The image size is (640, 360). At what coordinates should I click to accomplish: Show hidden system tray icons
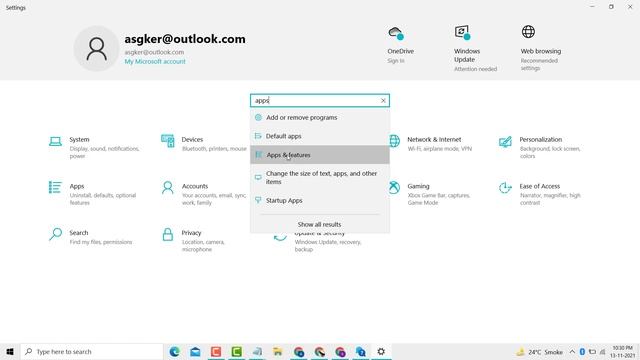pos(572,351)
